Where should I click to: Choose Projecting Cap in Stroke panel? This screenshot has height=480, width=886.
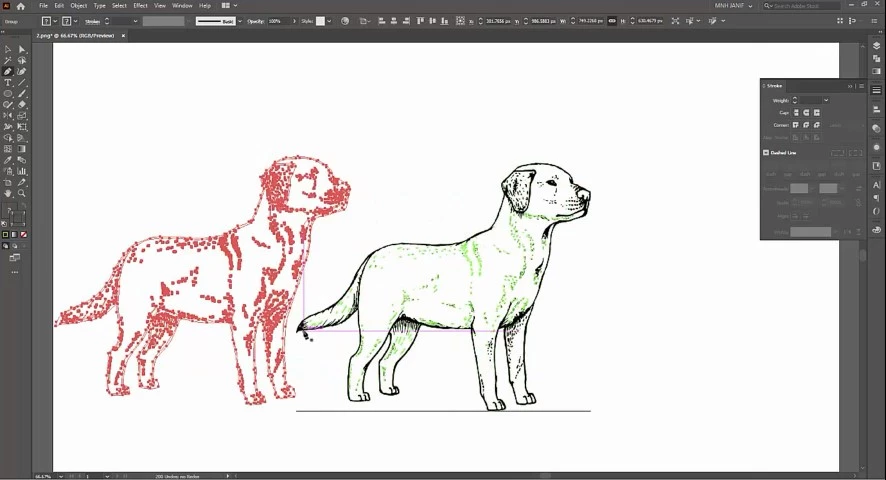[x=817, y=113]
